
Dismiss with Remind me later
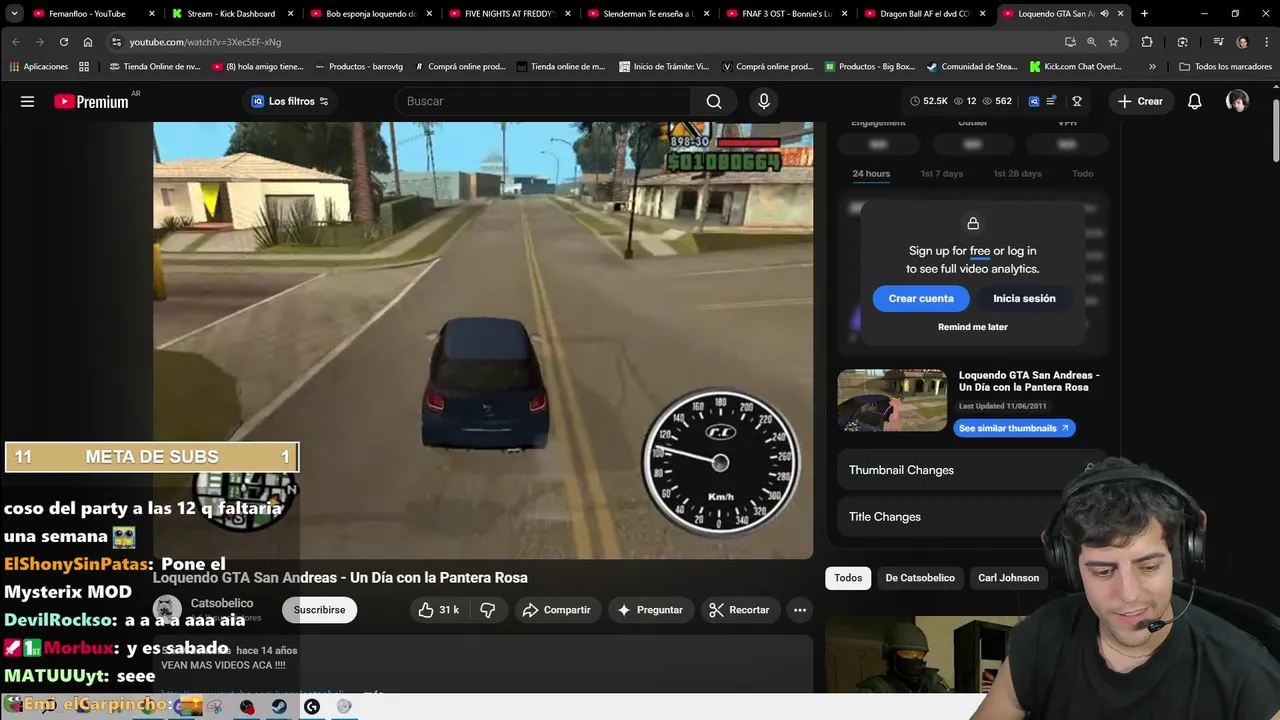(973, 327)
